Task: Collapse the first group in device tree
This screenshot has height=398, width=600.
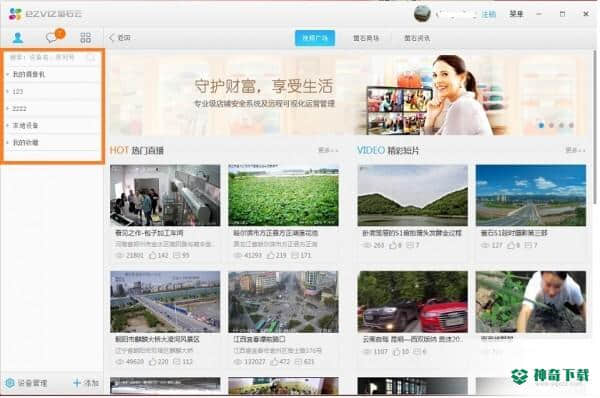Action: coord(52,74)
